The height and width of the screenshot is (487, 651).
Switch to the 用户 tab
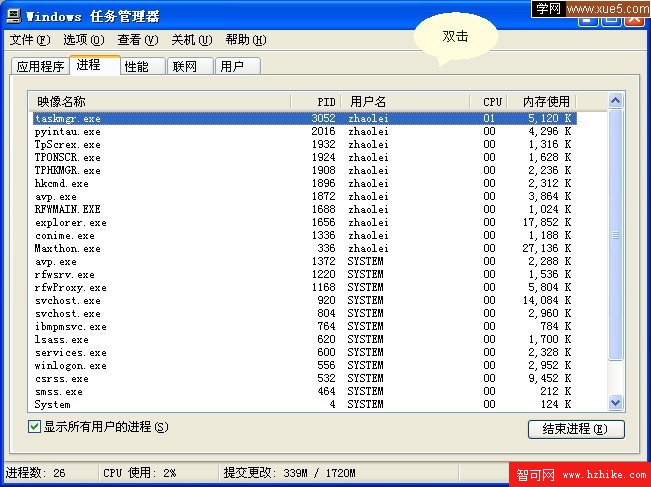tap(238, 66)
